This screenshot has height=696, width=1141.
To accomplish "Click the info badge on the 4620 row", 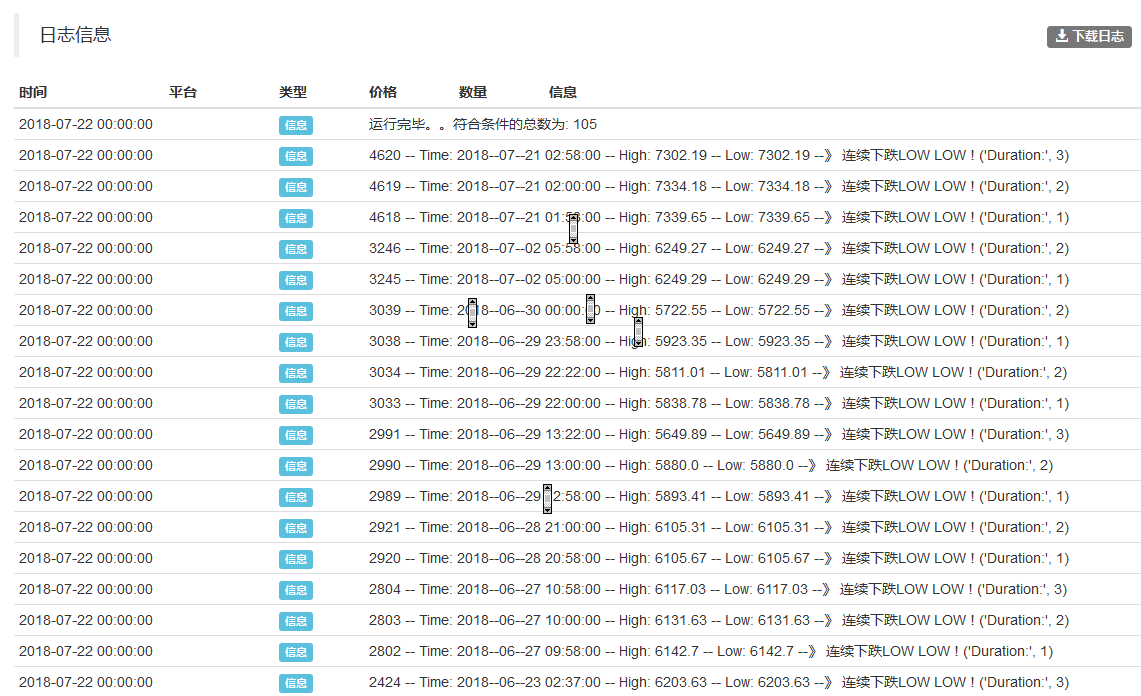I will pyautogui.click(x=296, y=156).
